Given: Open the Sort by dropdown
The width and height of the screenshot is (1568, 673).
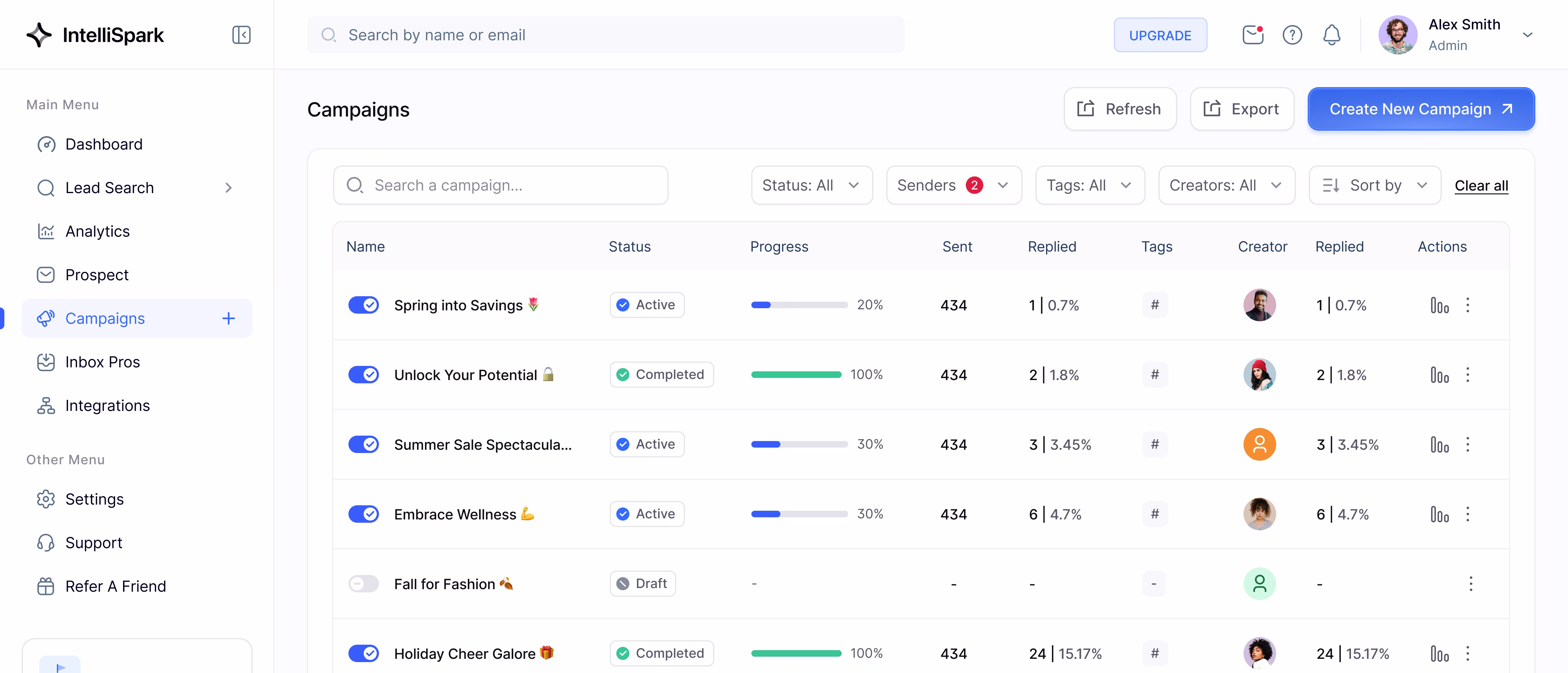Looking at the screenshot, I should 1375,185.
